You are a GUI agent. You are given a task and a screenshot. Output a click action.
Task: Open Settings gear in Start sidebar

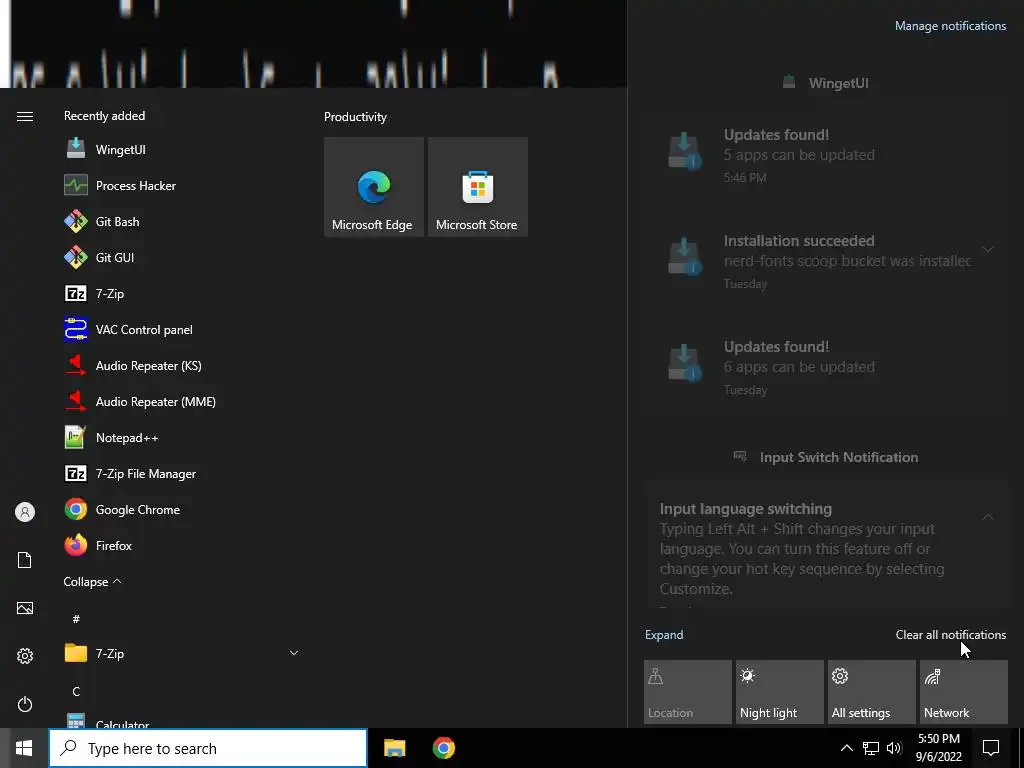[x=25, y=656]
